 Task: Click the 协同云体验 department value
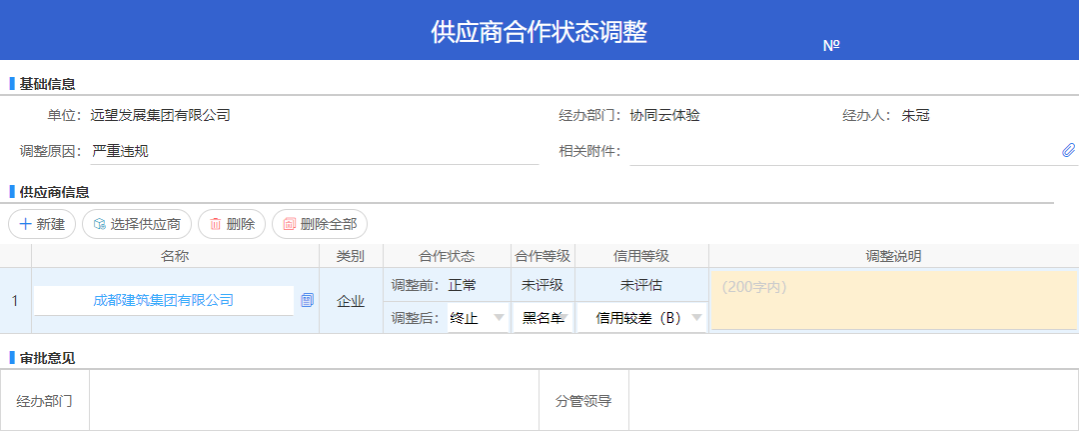click(x=665, y=116)
